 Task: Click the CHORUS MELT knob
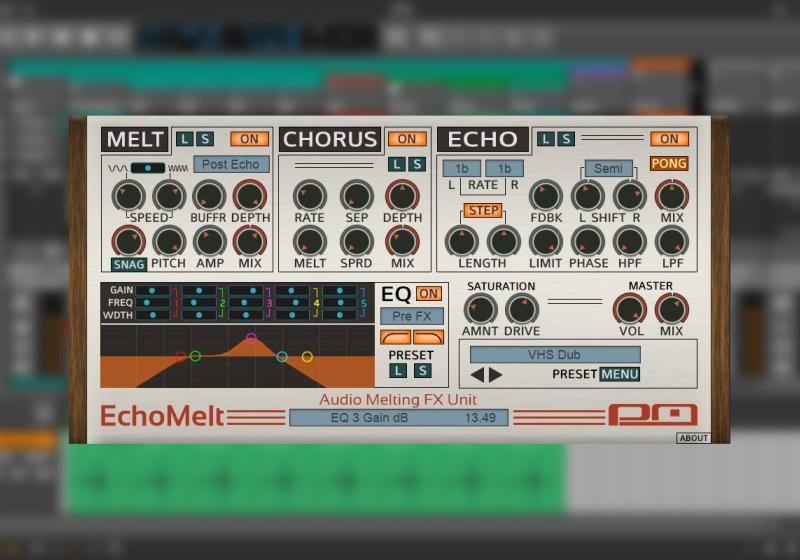[310, 241]
